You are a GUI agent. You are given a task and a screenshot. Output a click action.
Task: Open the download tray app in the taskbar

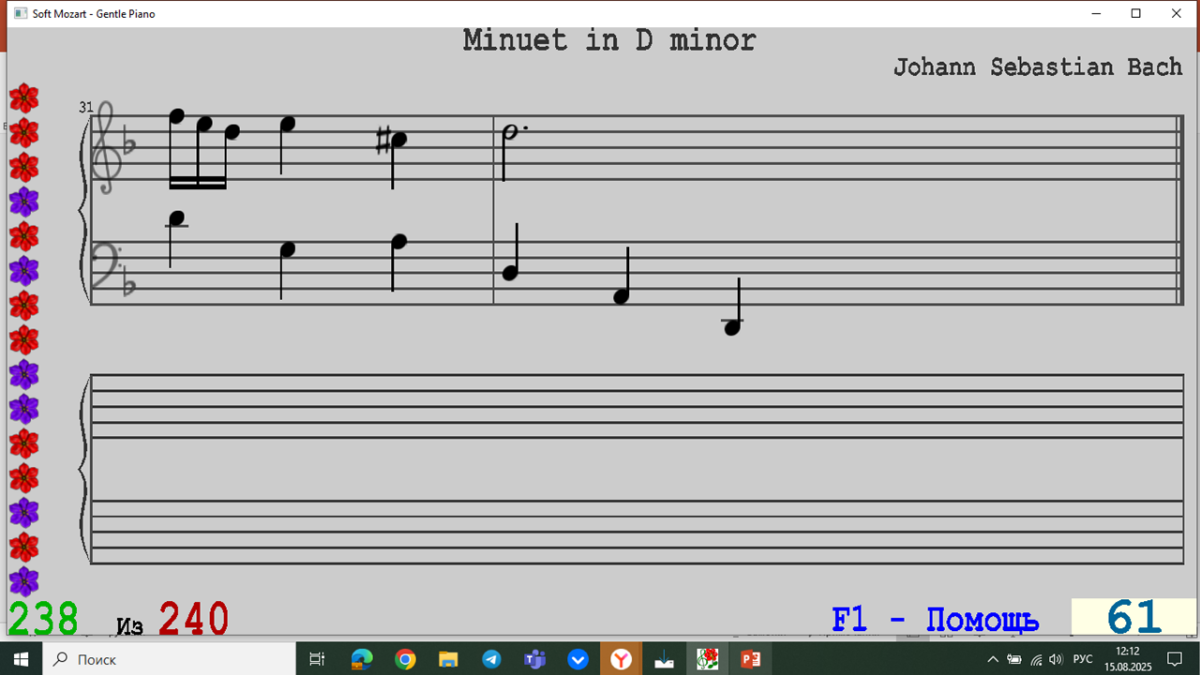[x=664, y=659]
